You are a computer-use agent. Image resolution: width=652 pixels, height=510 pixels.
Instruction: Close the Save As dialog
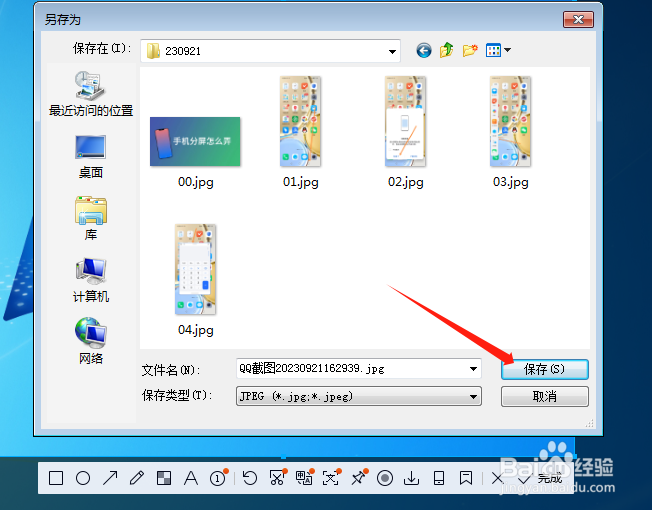coord(578,20)
